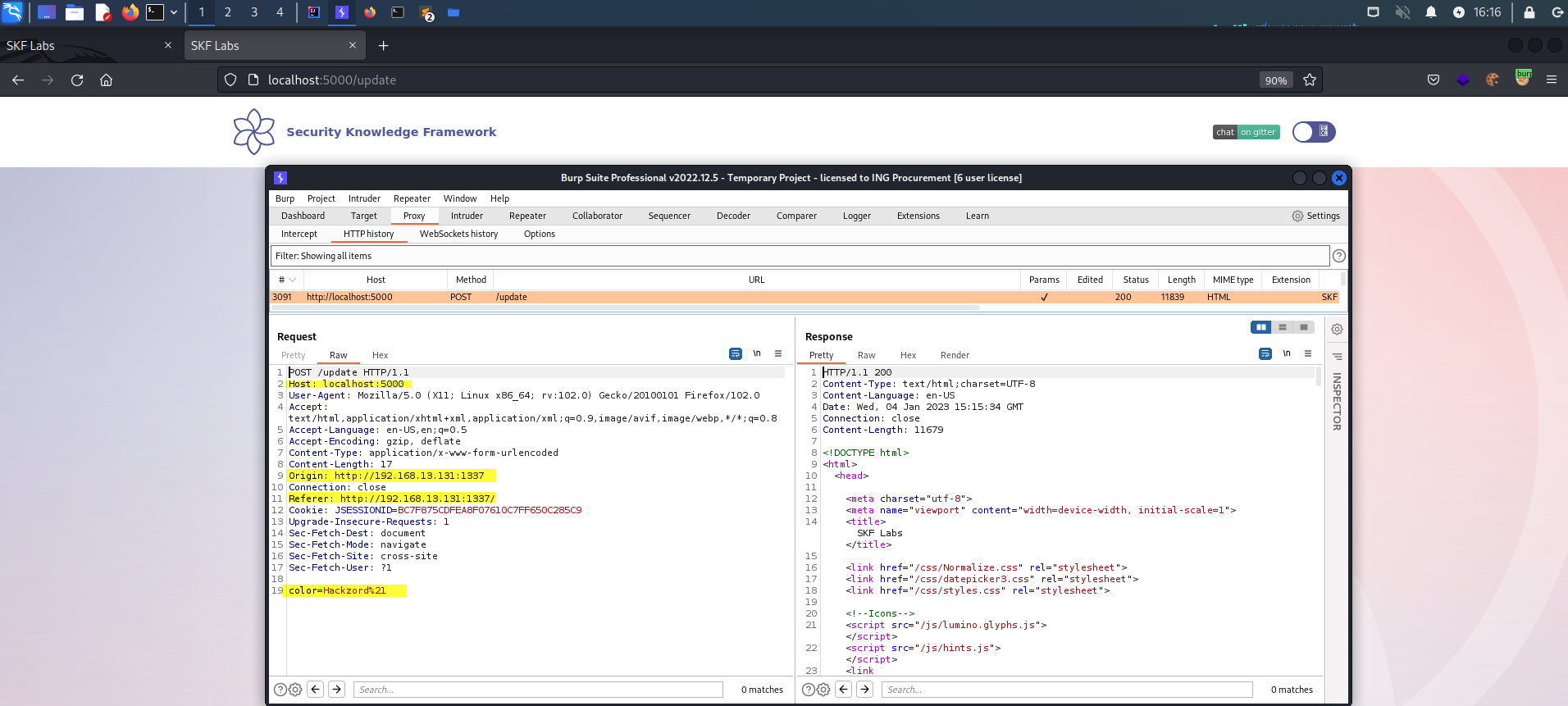Open Response pane hamburger options menu

[1308, 353]
